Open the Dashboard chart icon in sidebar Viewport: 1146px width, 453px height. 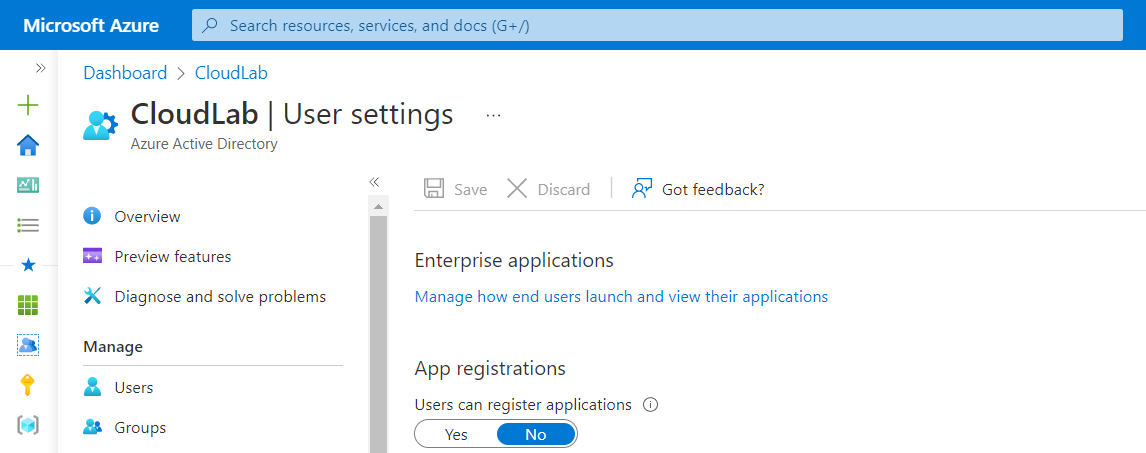(28, 185)
